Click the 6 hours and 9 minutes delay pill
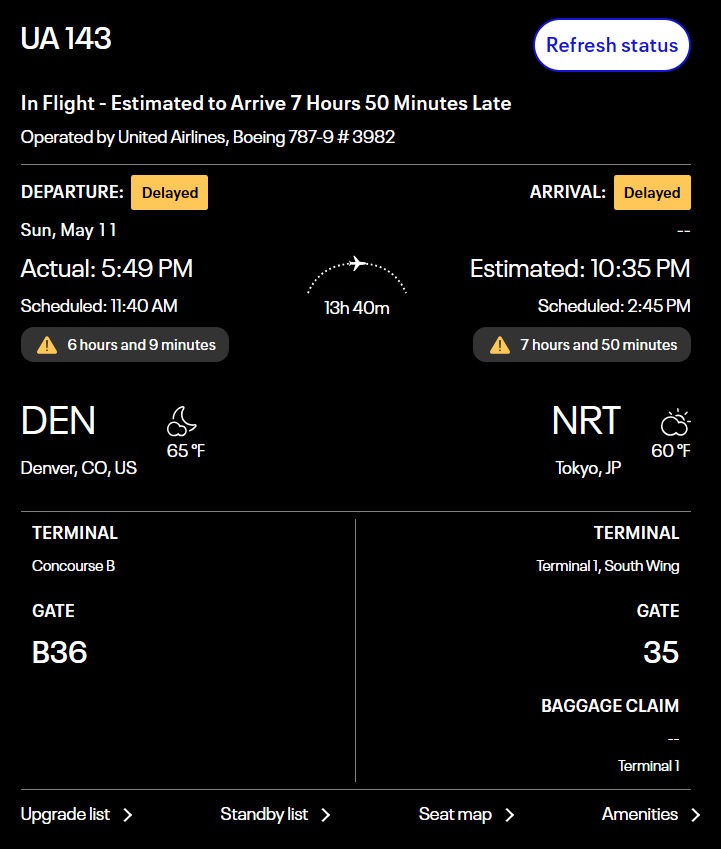This screenshot has height=849, width=721. (125, 345)
